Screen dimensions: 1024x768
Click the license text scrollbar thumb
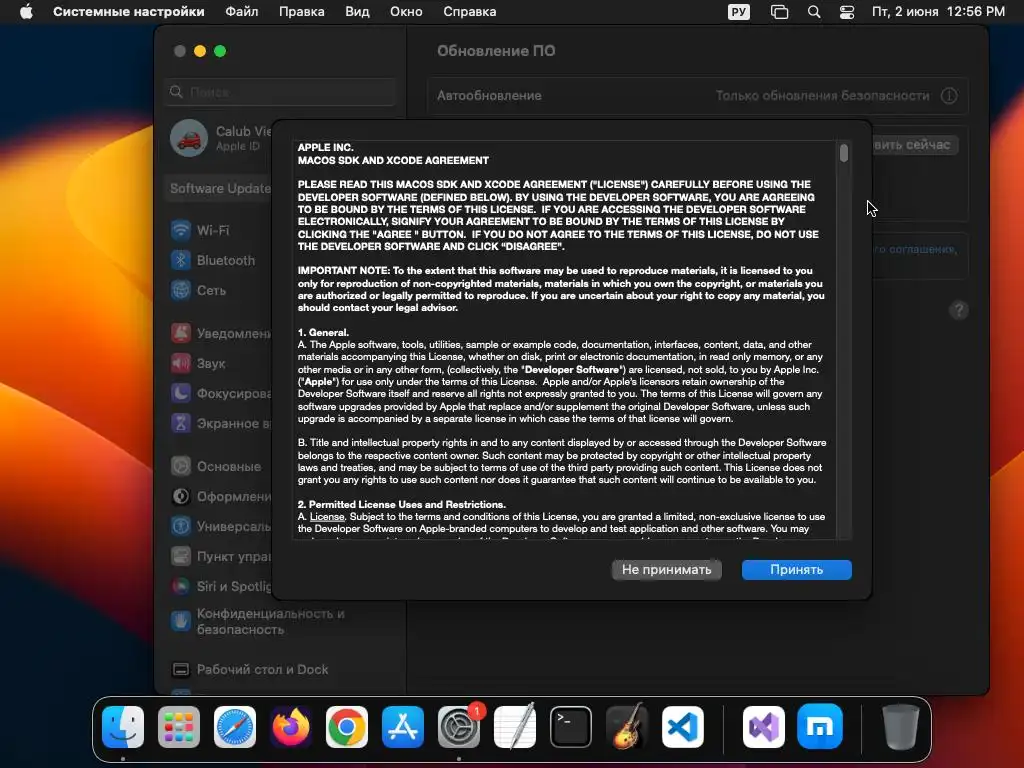tap(844, 153)
